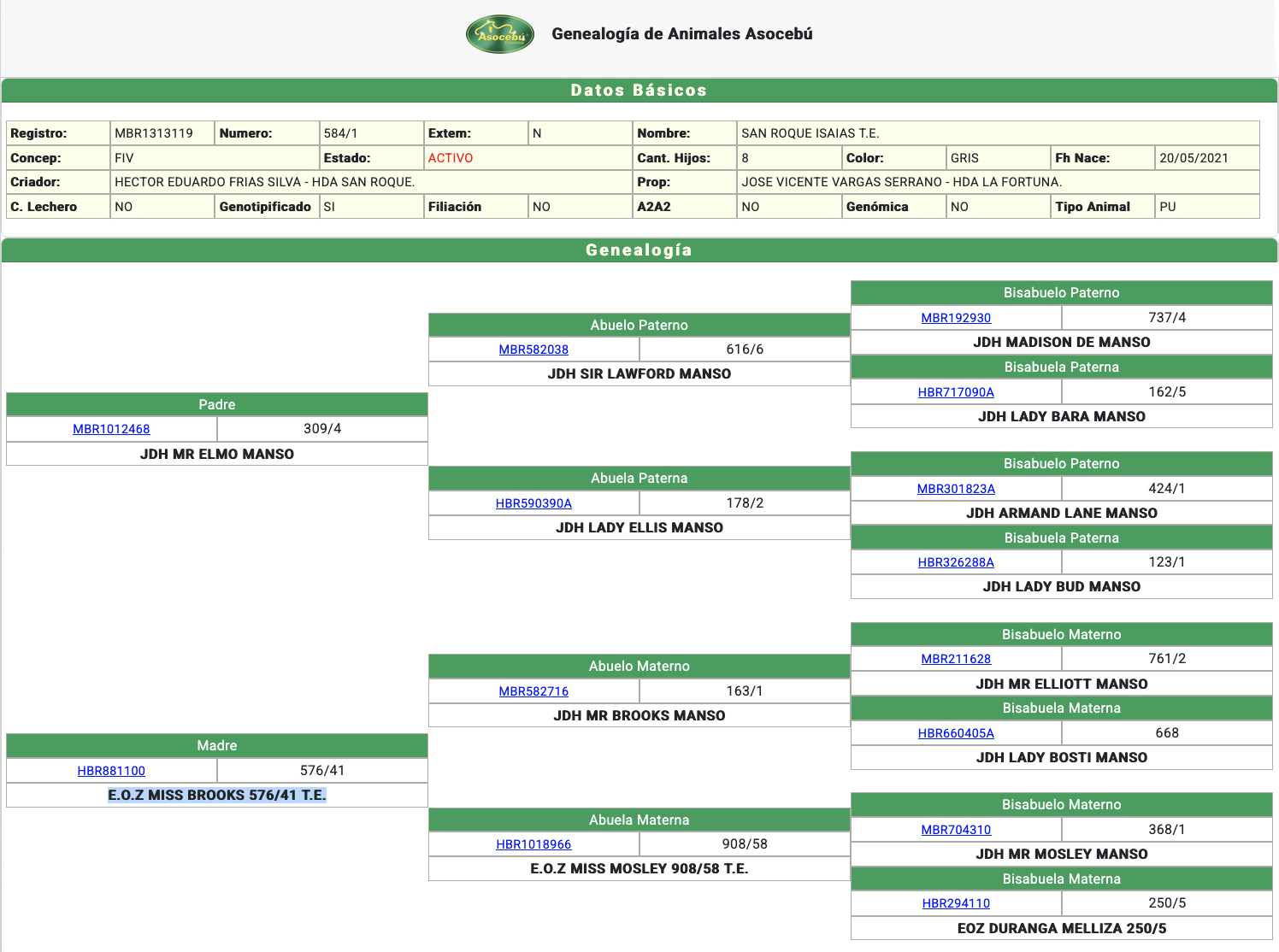Image resolution: width=1279 pixels, height=952 pixels.
Task: Open mother registry link HBR881100
Action: point(111,771)
